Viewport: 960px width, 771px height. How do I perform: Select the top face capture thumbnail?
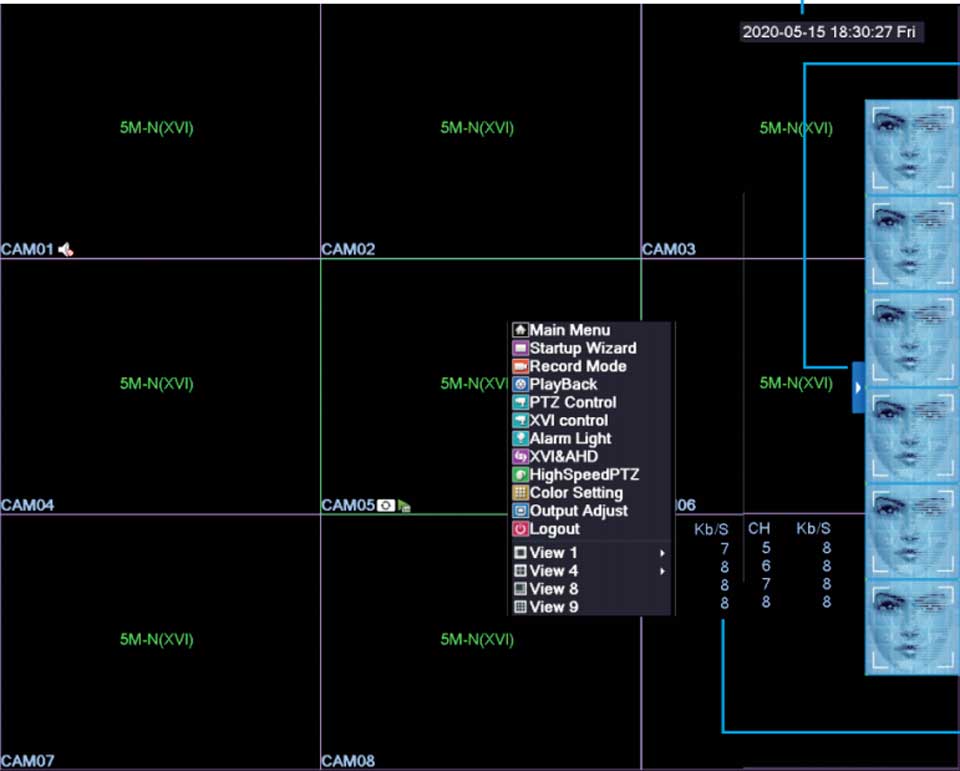[x=910, y=145]
